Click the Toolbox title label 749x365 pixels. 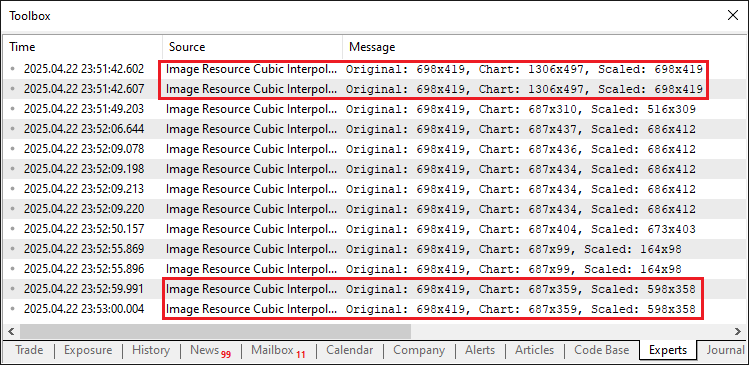[x=30, y=16]
